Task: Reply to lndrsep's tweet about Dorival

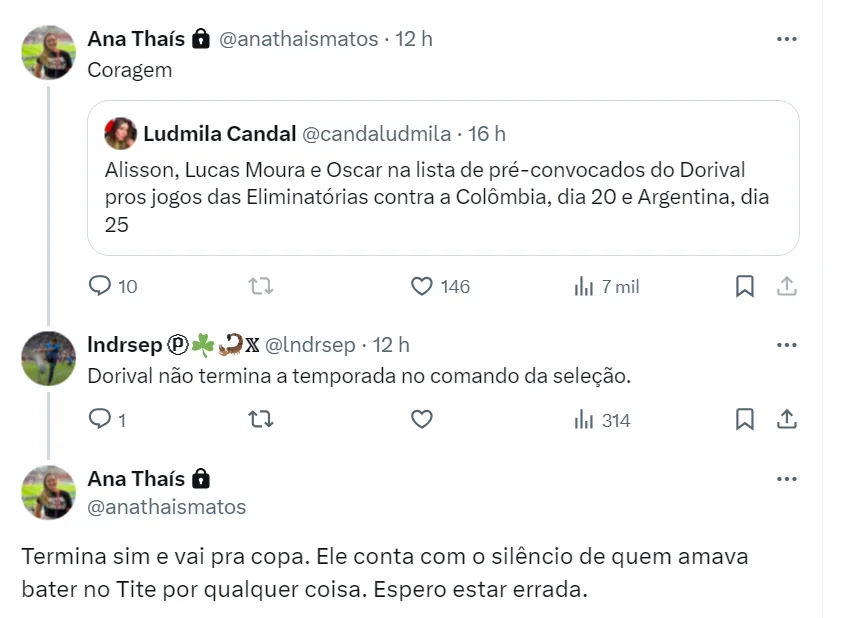Action: pyautogui.click(x=100, y=420)
